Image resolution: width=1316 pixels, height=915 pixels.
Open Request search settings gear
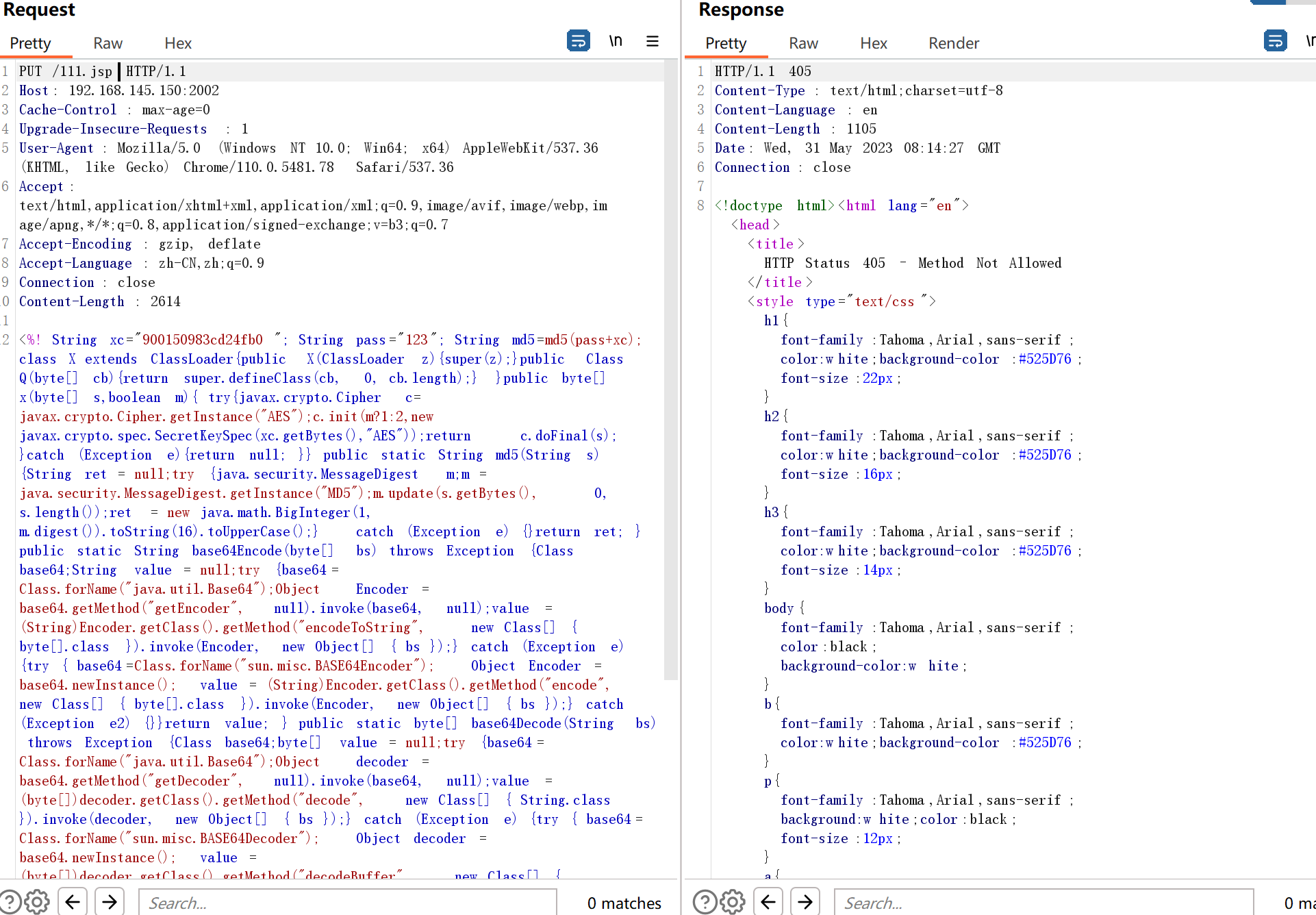click(37, 902)
